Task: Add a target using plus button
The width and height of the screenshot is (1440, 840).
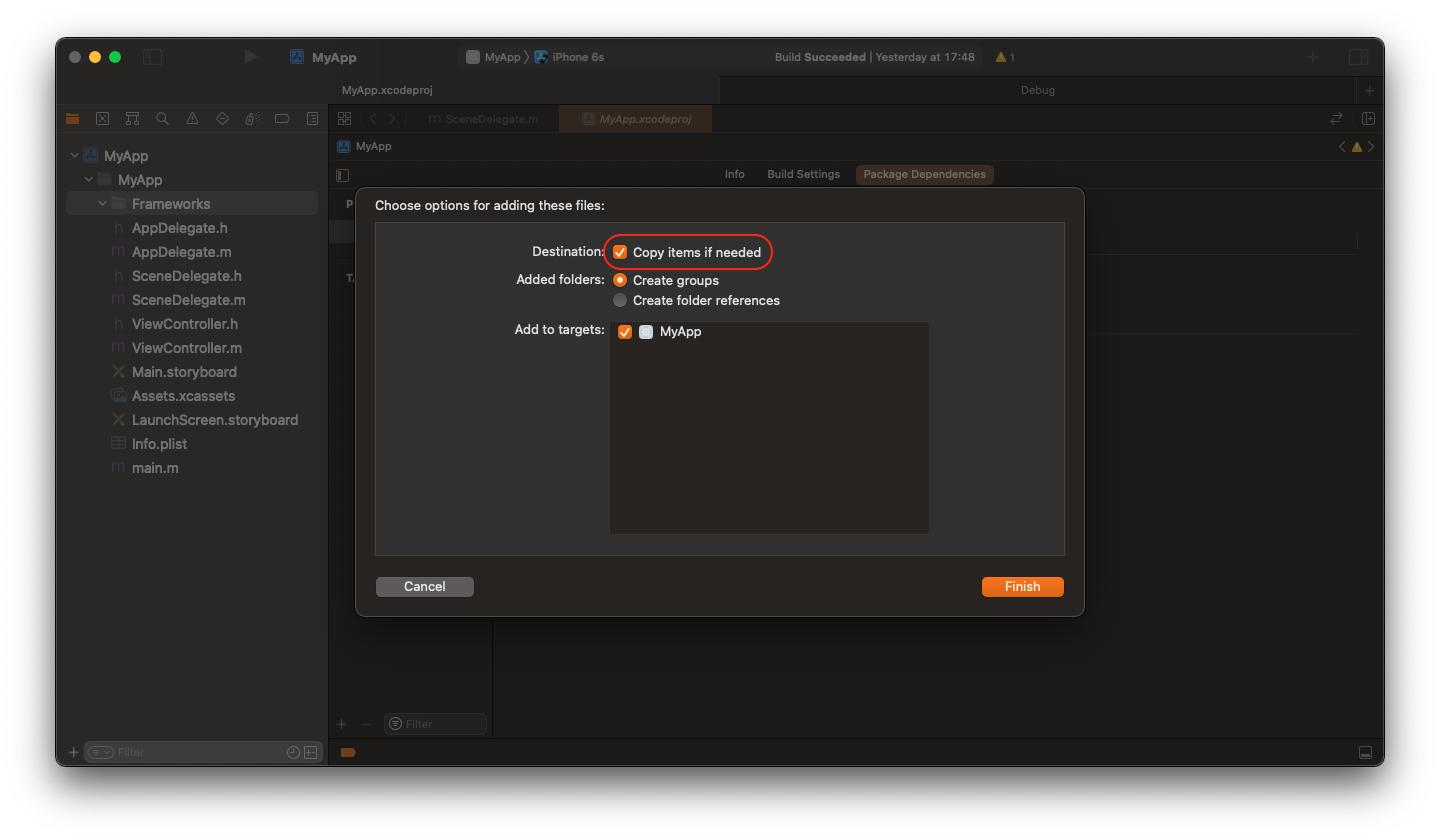Action: (x=341, y=724)
